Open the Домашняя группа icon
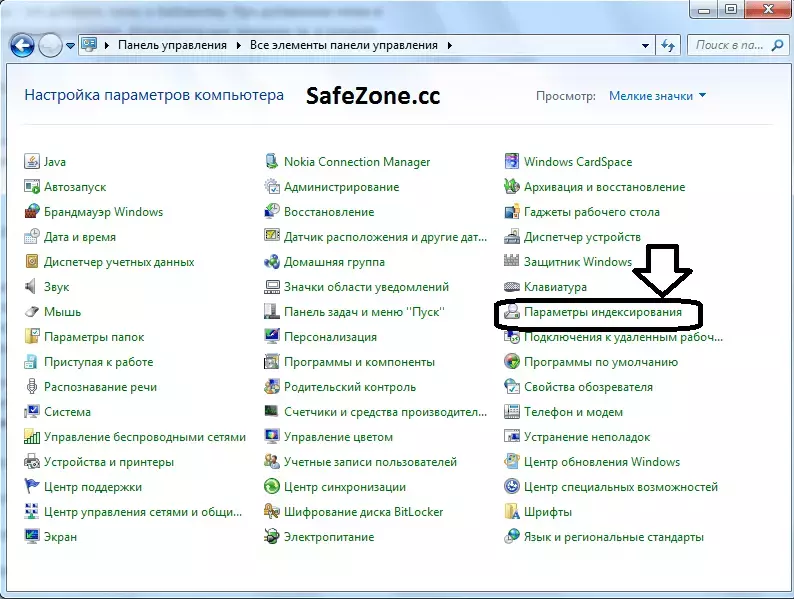Image resolution: width=794 pixels, height=599 pixels. coord(272,262)
